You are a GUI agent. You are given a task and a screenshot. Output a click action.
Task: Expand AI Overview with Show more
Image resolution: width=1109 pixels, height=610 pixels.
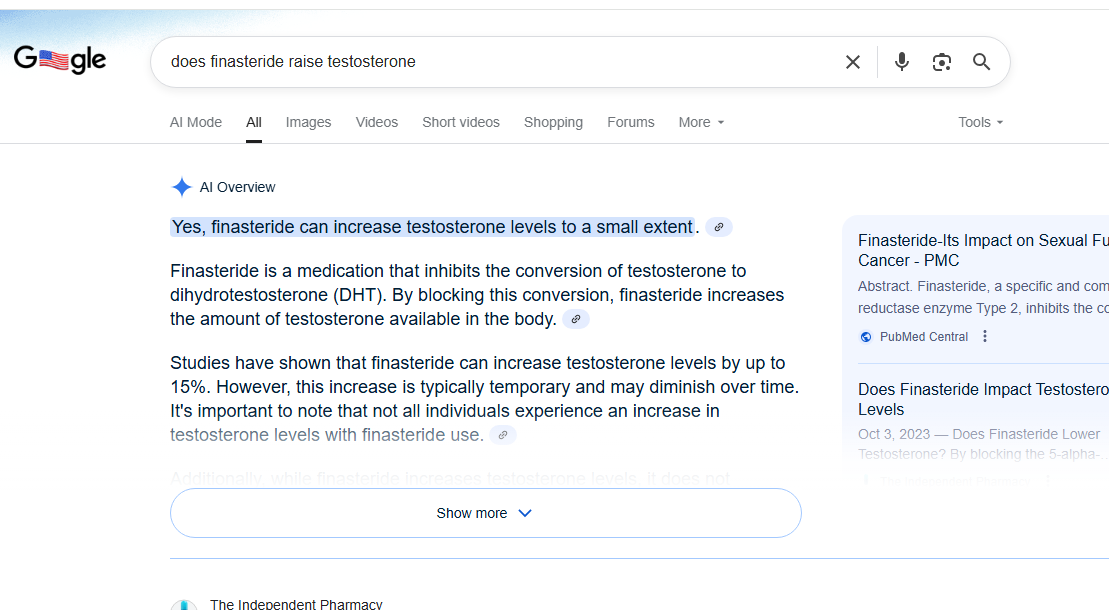coord(485,513)
